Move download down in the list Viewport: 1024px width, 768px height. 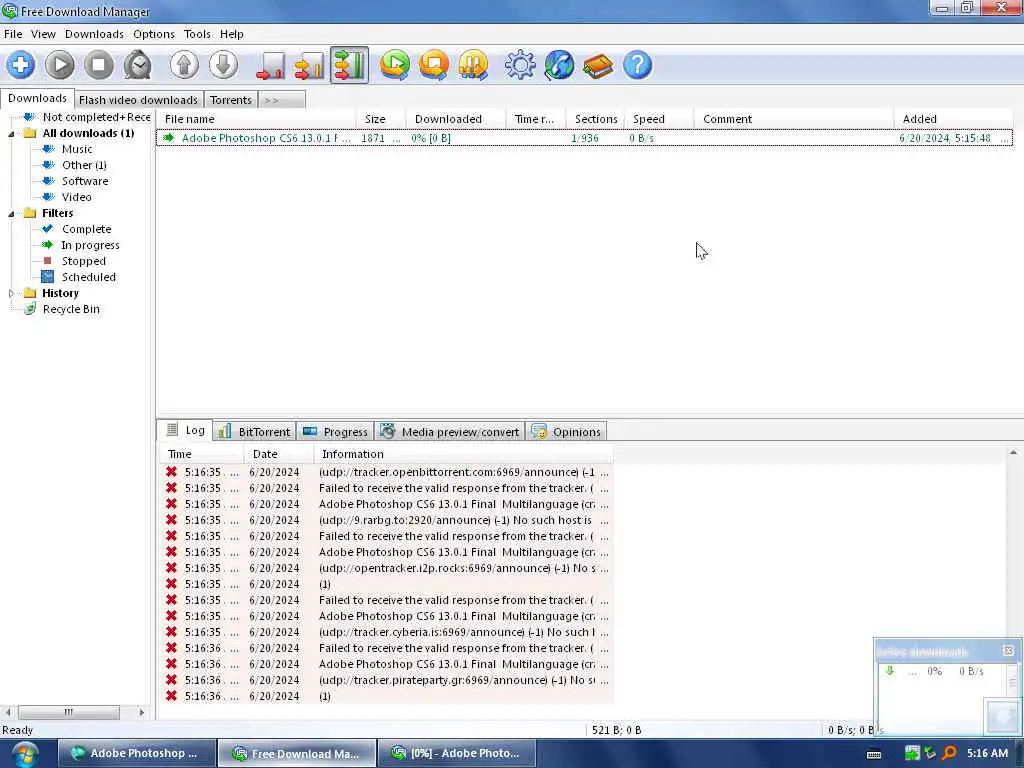click(x=223, y=65)
